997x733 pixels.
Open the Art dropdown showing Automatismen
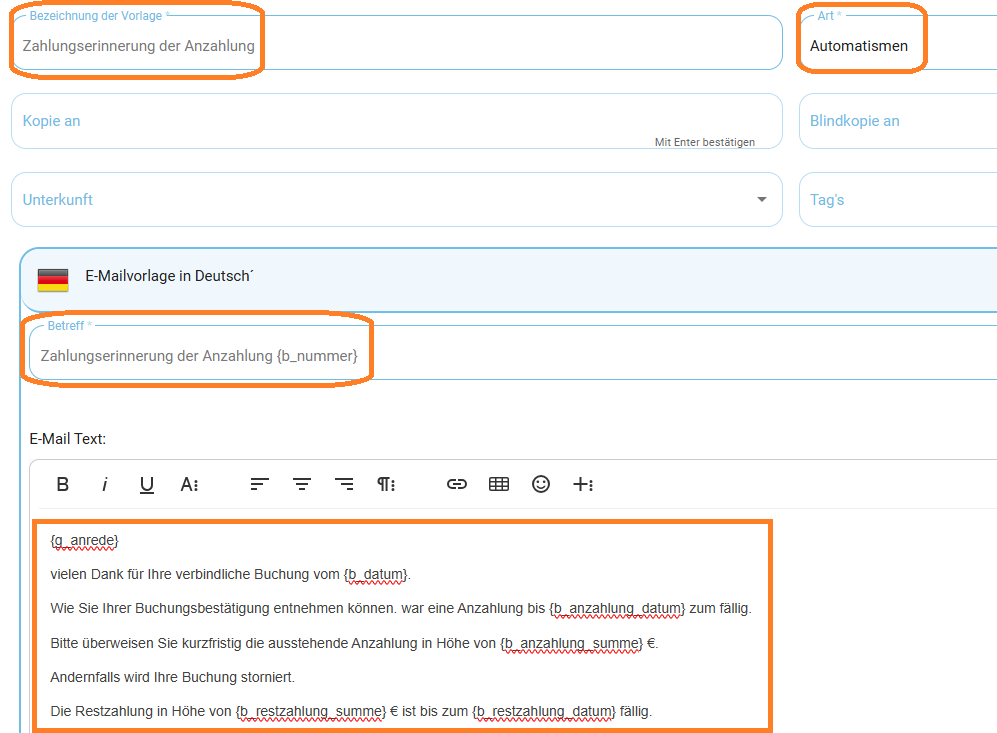(898, 43)
